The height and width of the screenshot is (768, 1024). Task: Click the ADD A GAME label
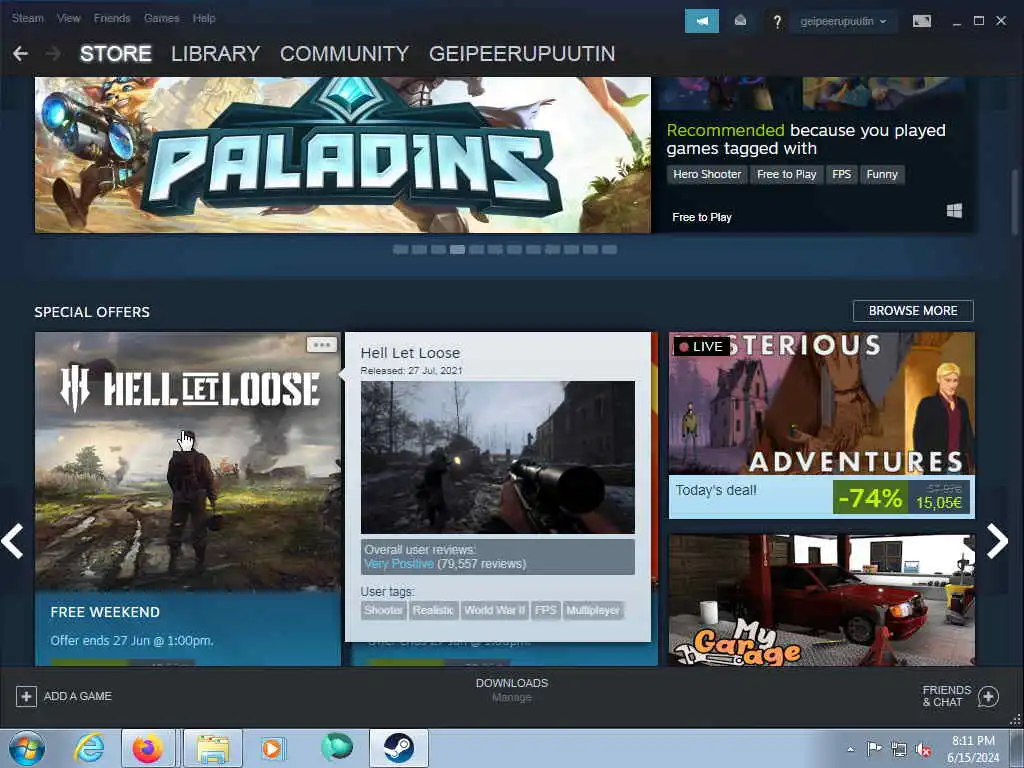(x=78, y=696)
